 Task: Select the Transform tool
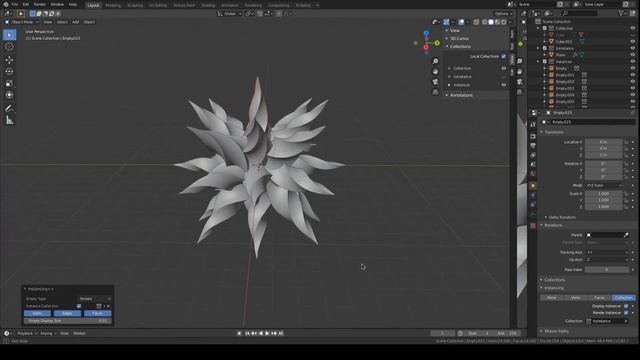(9, 95)
